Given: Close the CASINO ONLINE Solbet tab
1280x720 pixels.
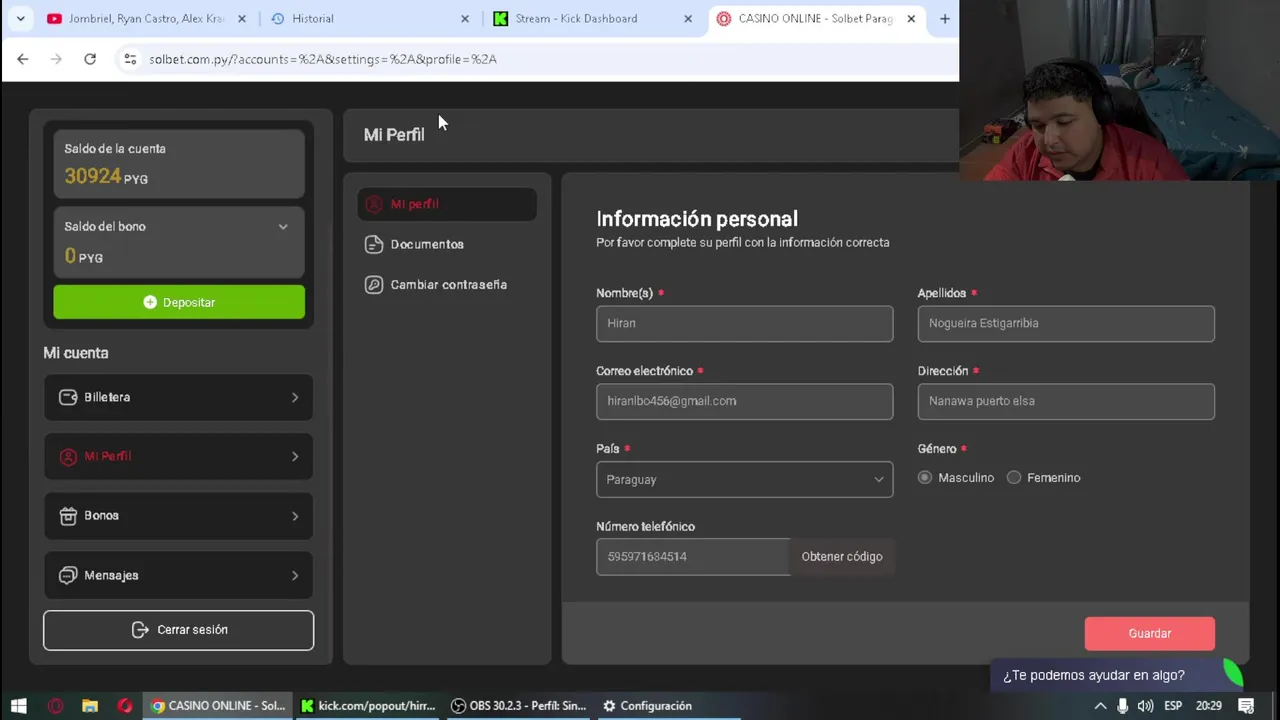Looking at the screenshot, I should (911, 18).
